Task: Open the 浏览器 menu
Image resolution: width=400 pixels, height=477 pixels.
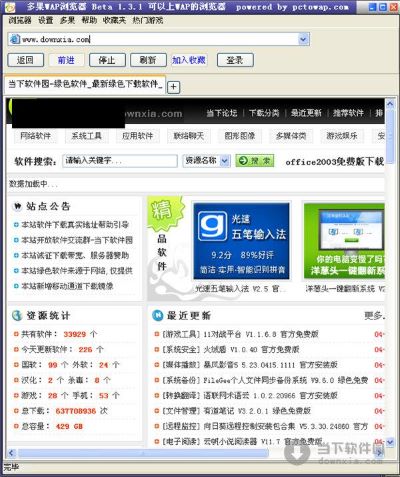Action: click(20, 21)
